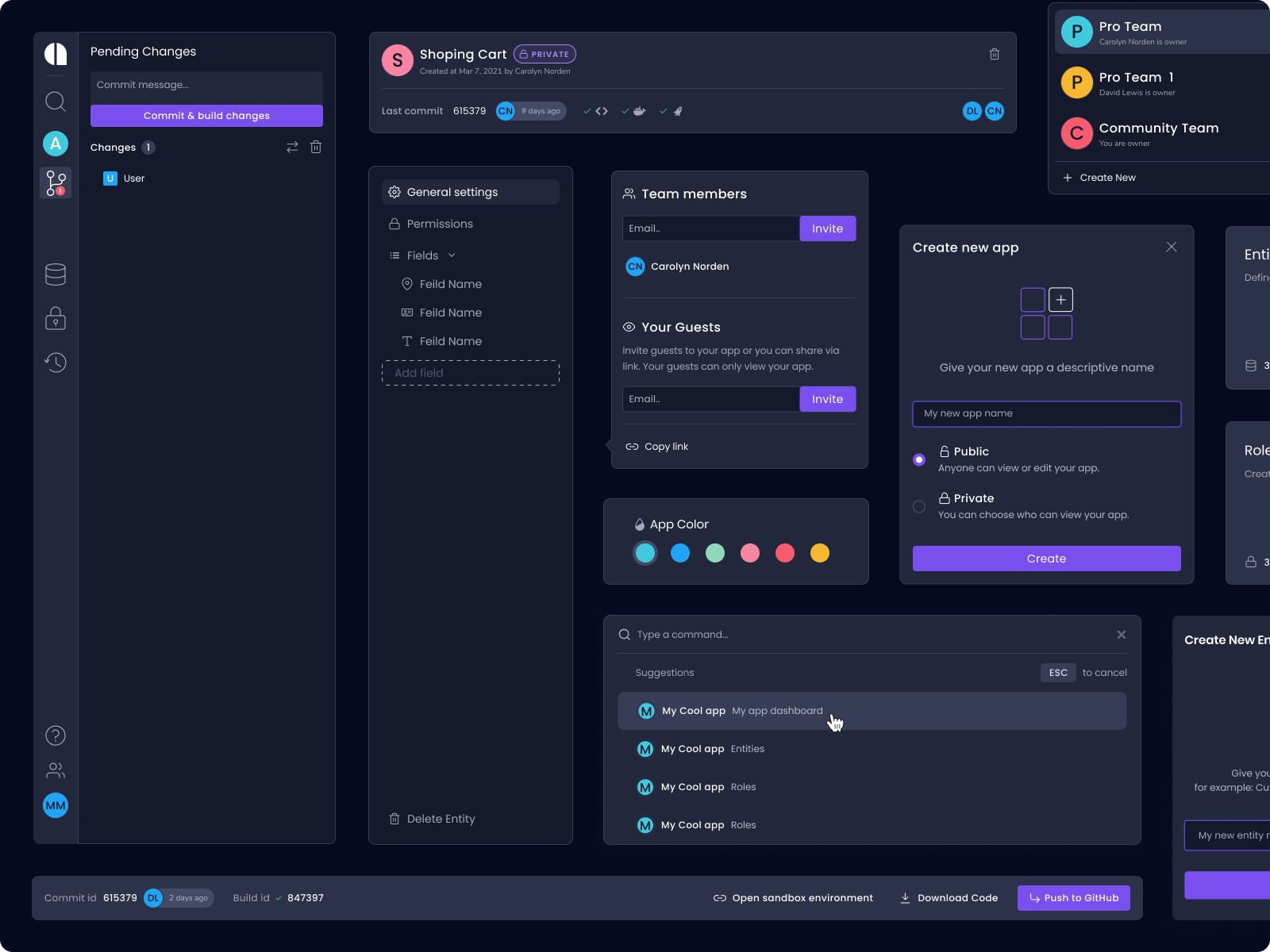This screenshot has height=952, width=1270.
Task: Click the DL avatar in Shoping Cart header
Action: coord(972,111)
